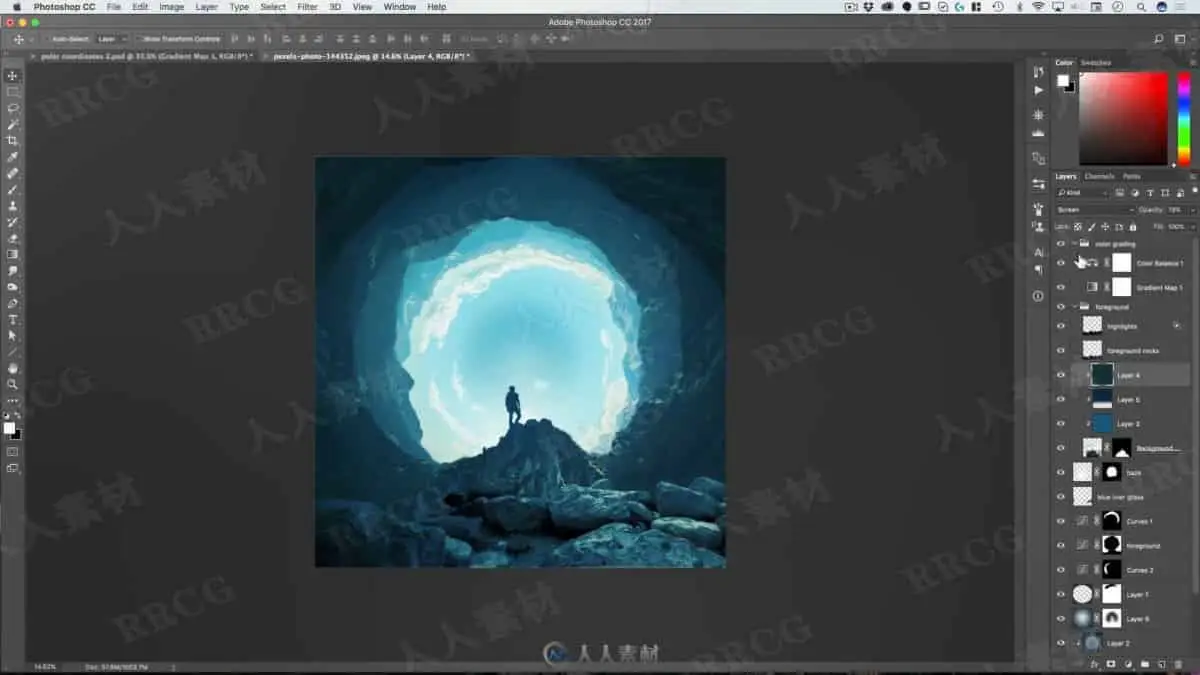This screenshot has height=675, width=1200.
Task: Hide the Layer 4 layer
Action: 1061,375
